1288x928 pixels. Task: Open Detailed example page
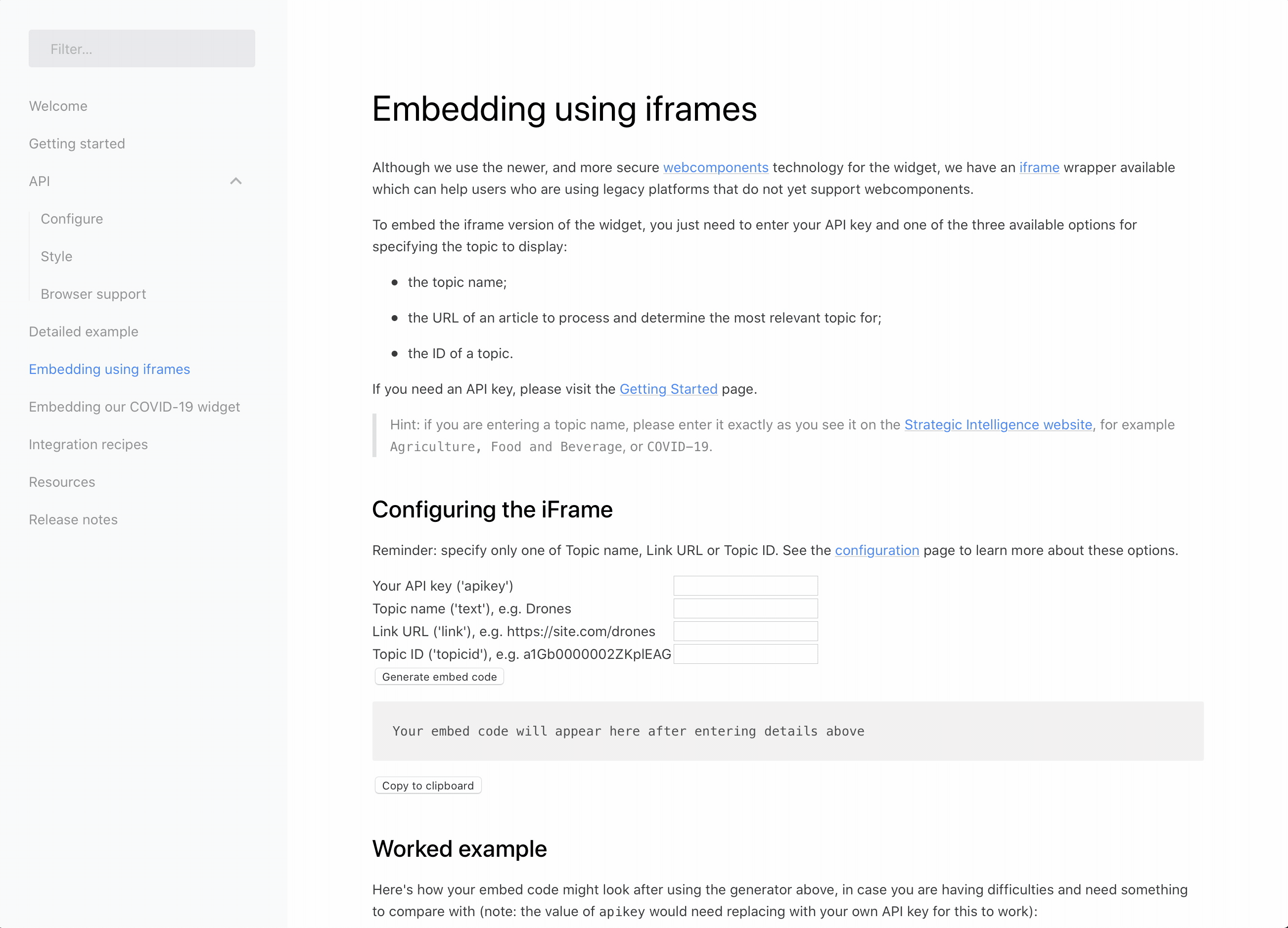coord(84,331)
